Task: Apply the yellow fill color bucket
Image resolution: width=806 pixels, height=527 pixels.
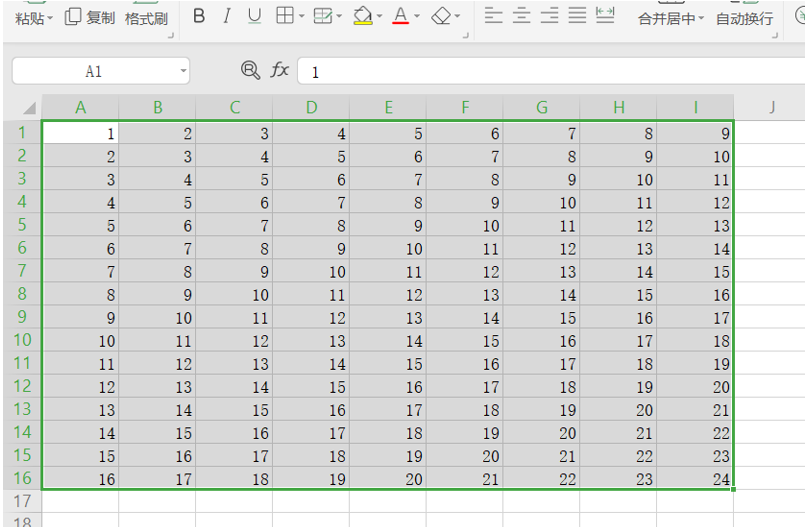Action: coord(363,16)
